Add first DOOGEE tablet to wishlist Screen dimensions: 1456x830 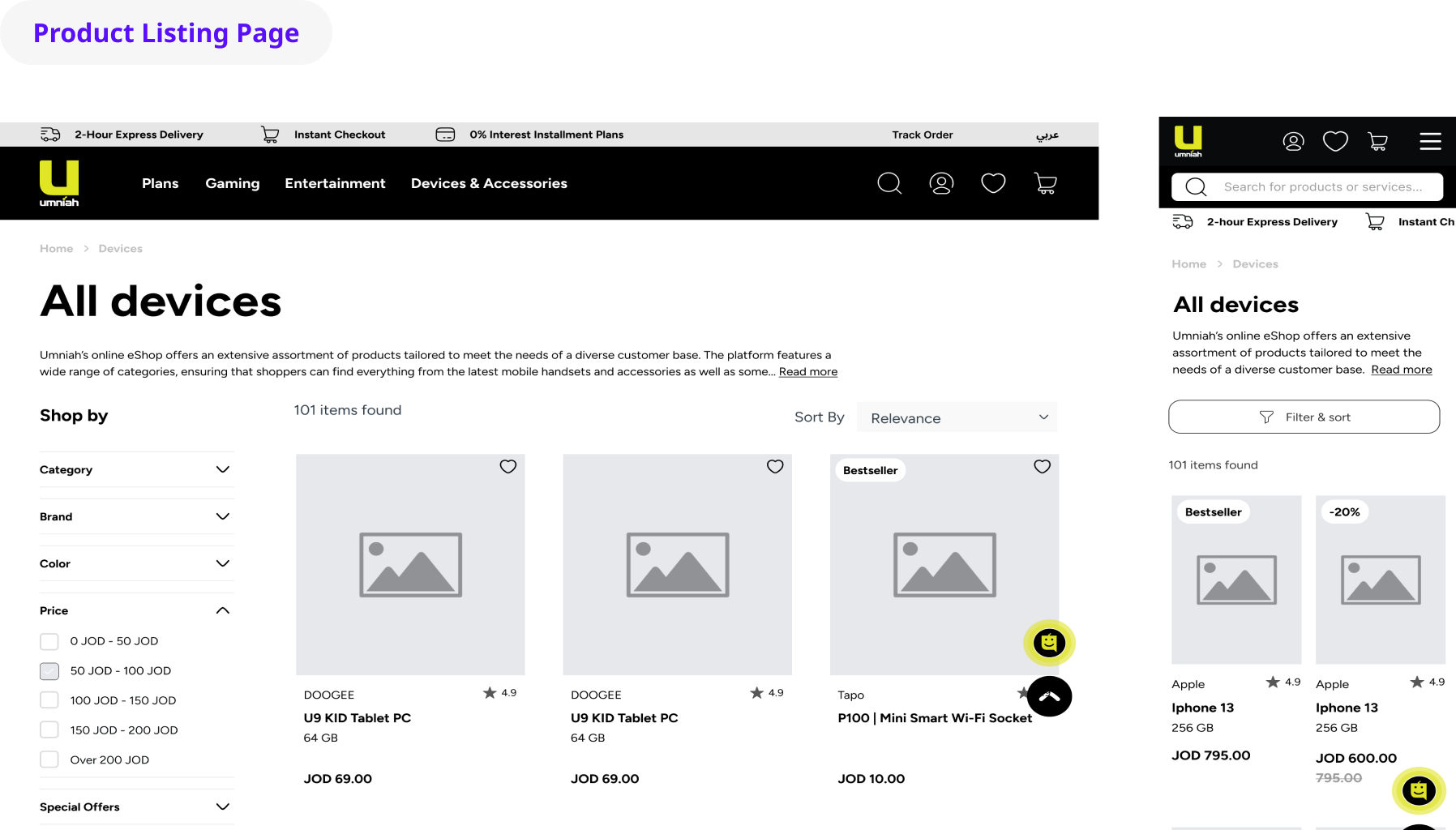[508, 466]
